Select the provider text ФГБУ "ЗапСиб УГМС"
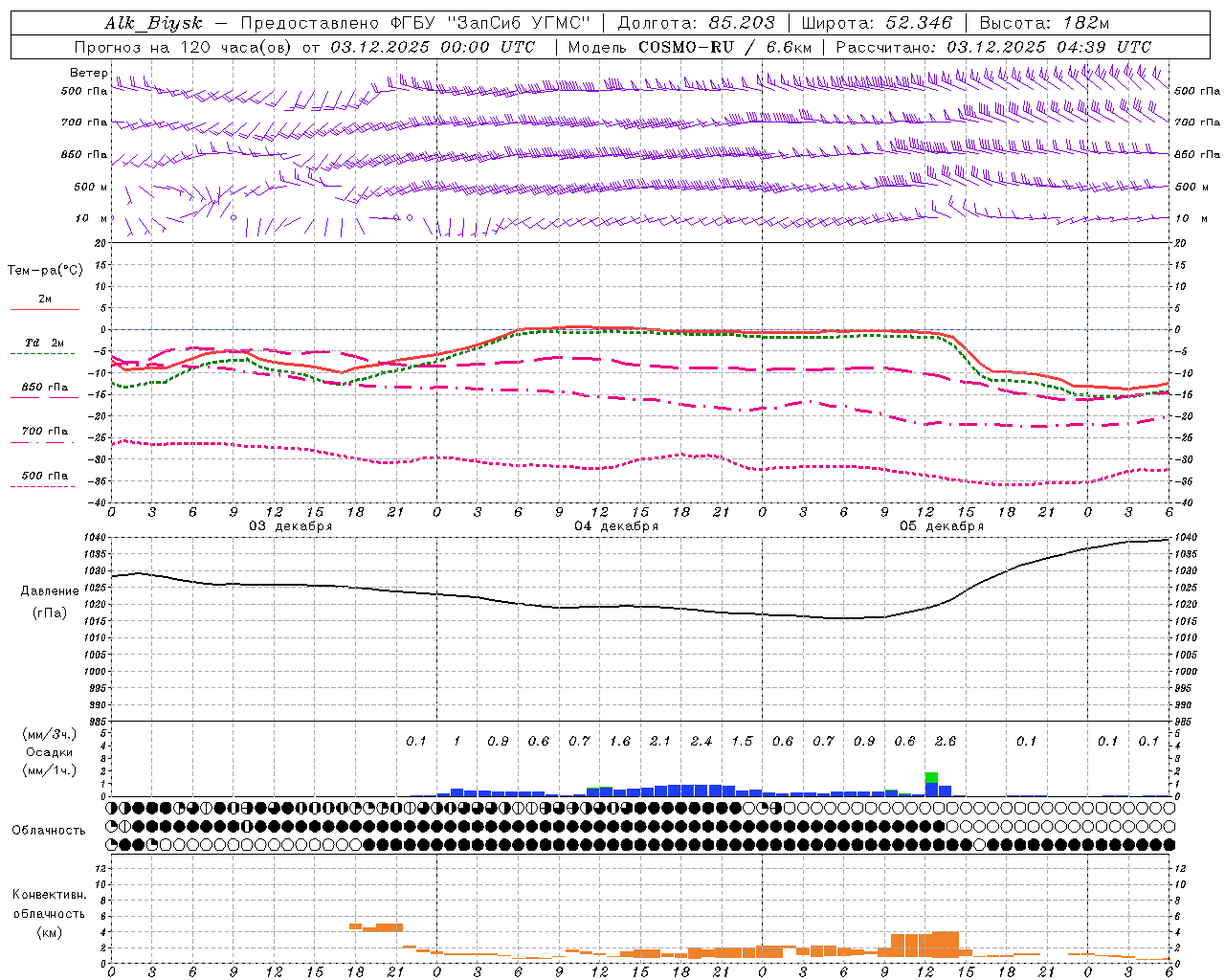This screenshot has width=1225, height=980. [489, 23]
